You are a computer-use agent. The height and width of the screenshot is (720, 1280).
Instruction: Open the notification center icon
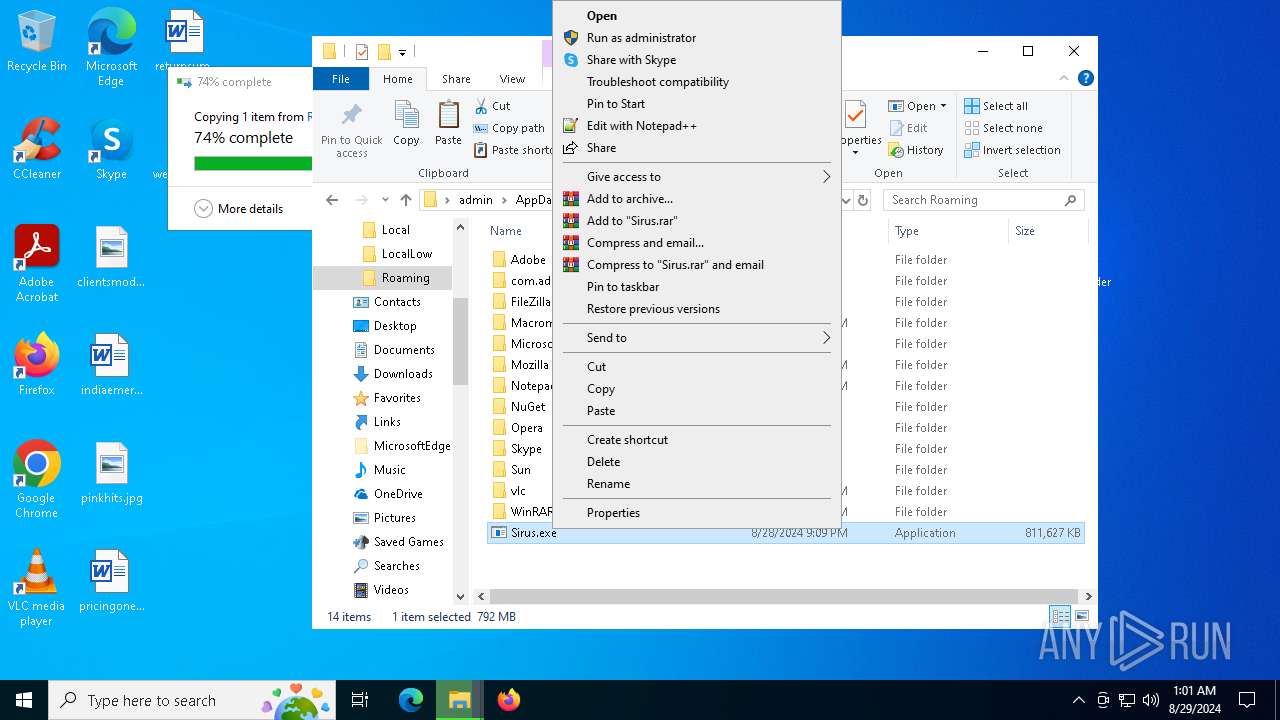pos(1247,700)
